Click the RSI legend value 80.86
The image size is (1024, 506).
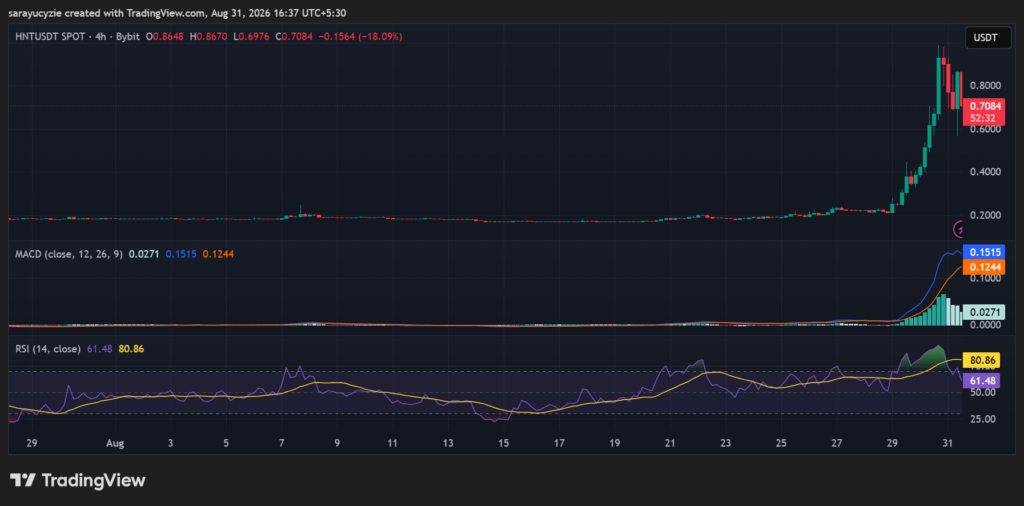point(131,349)
